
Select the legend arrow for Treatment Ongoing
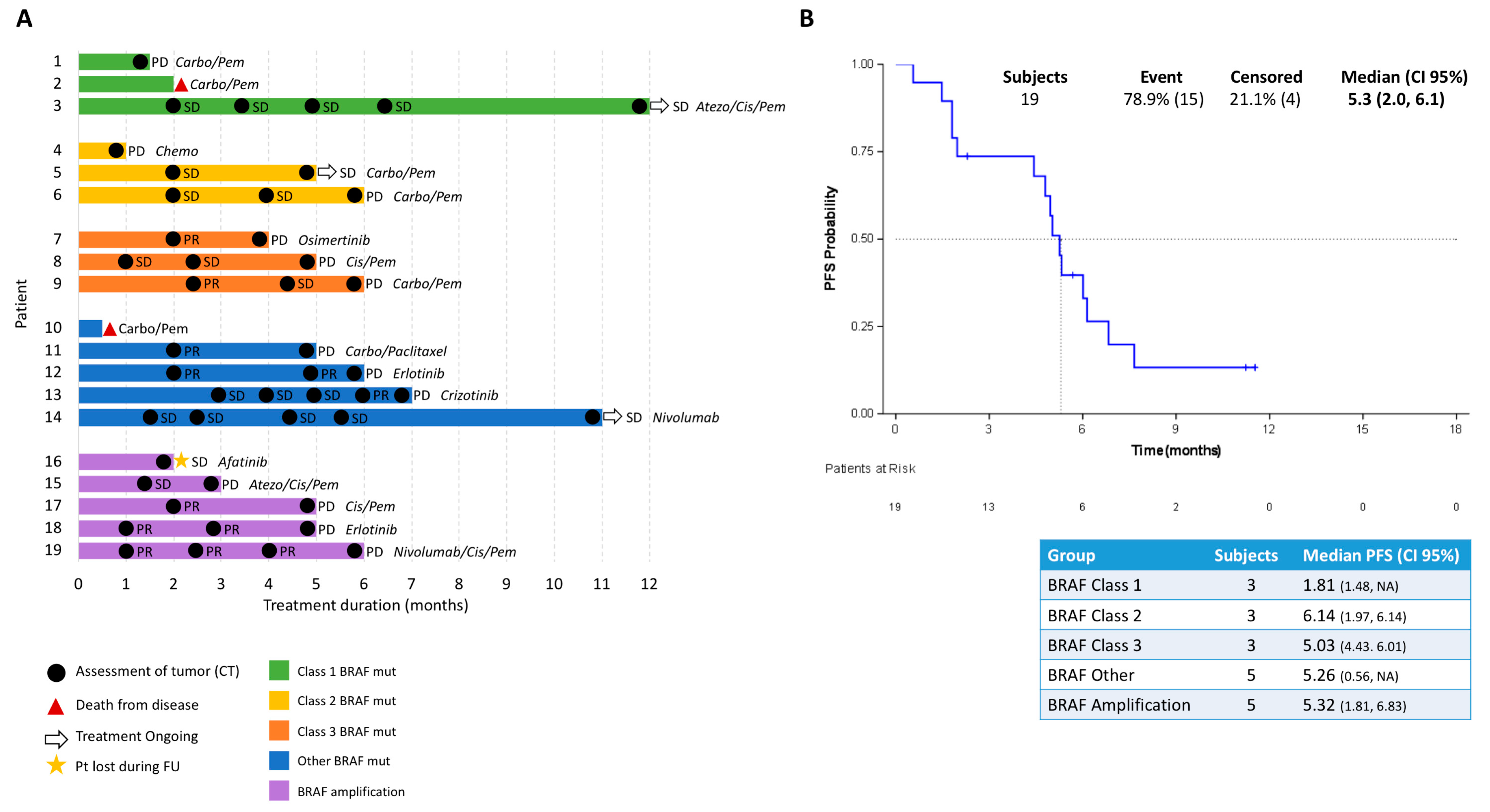tap(56, 739)
